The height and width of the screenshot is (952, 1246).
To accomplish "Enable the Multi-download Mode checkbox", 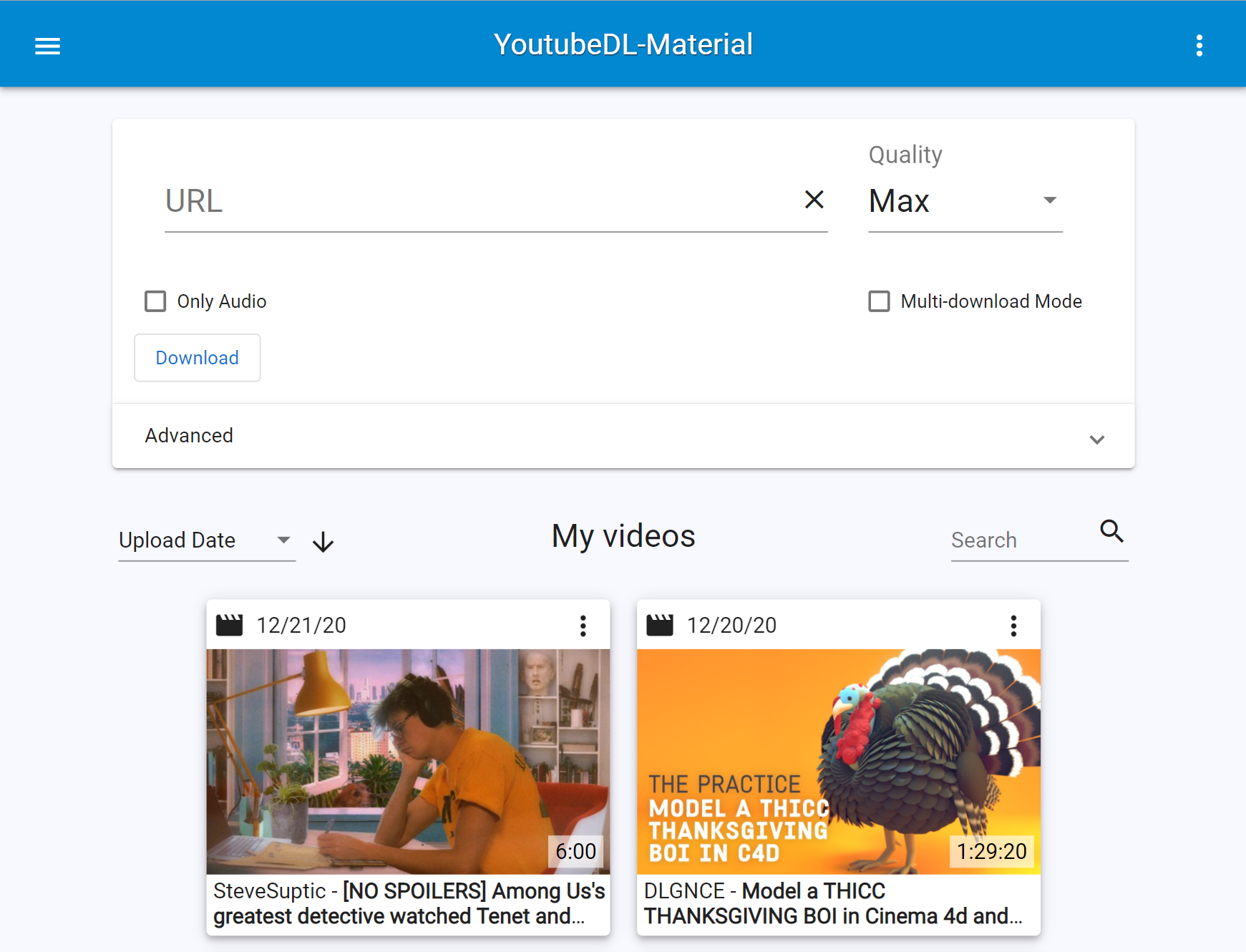I will tap(879, 301).
